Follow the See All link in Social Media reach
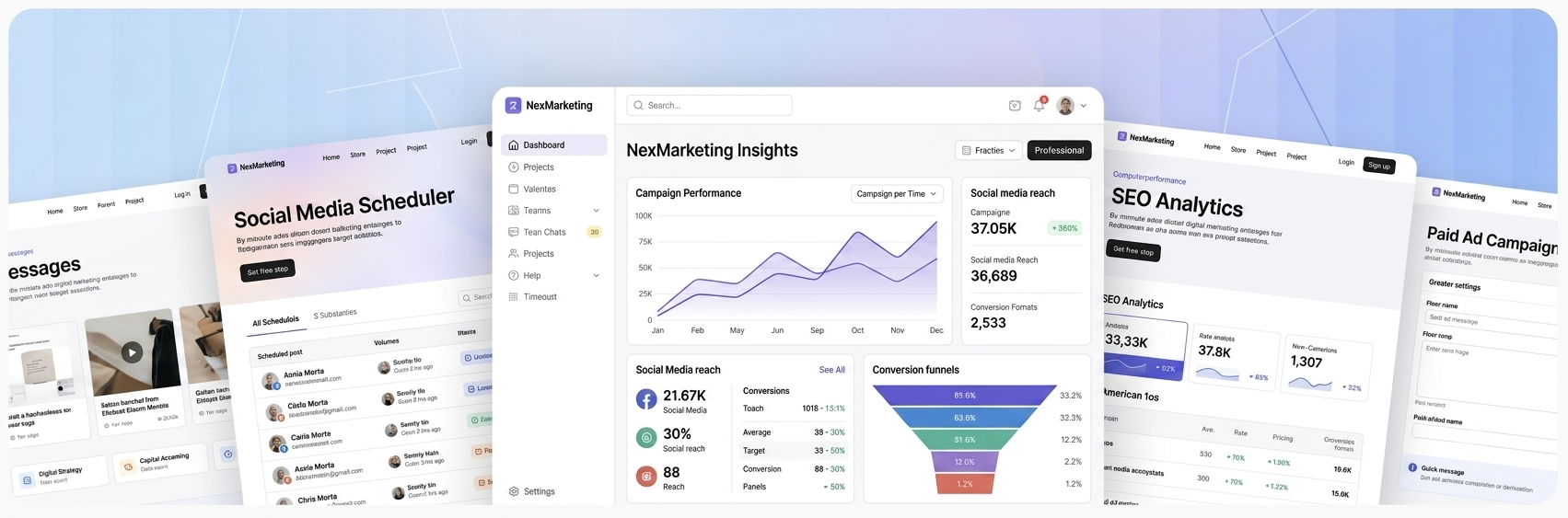This screenshot has height=518, width=1568. coord(831,370)
